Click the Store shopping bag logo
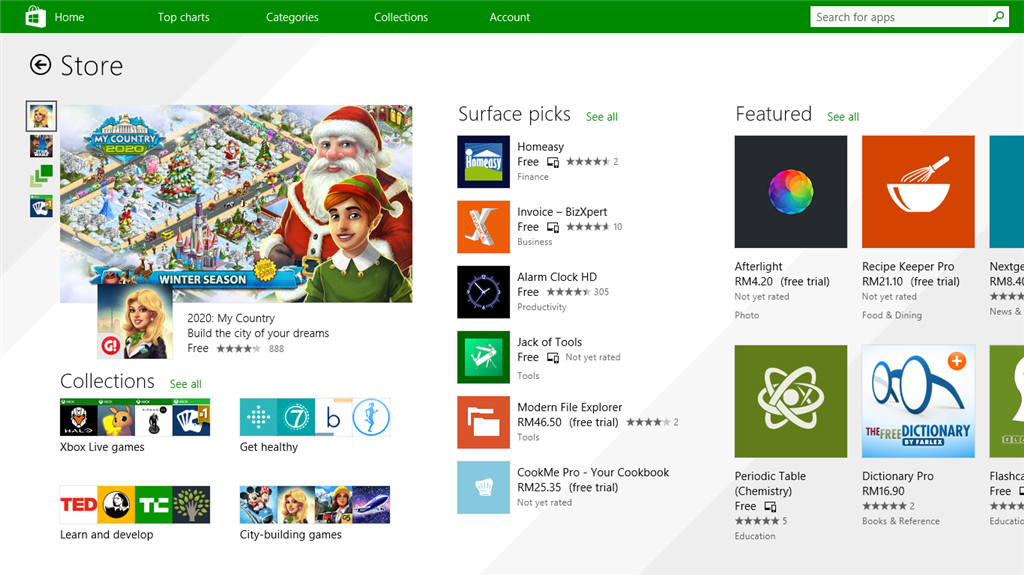The width and height of the screenshot is (1024, 575). click(35, 16)
